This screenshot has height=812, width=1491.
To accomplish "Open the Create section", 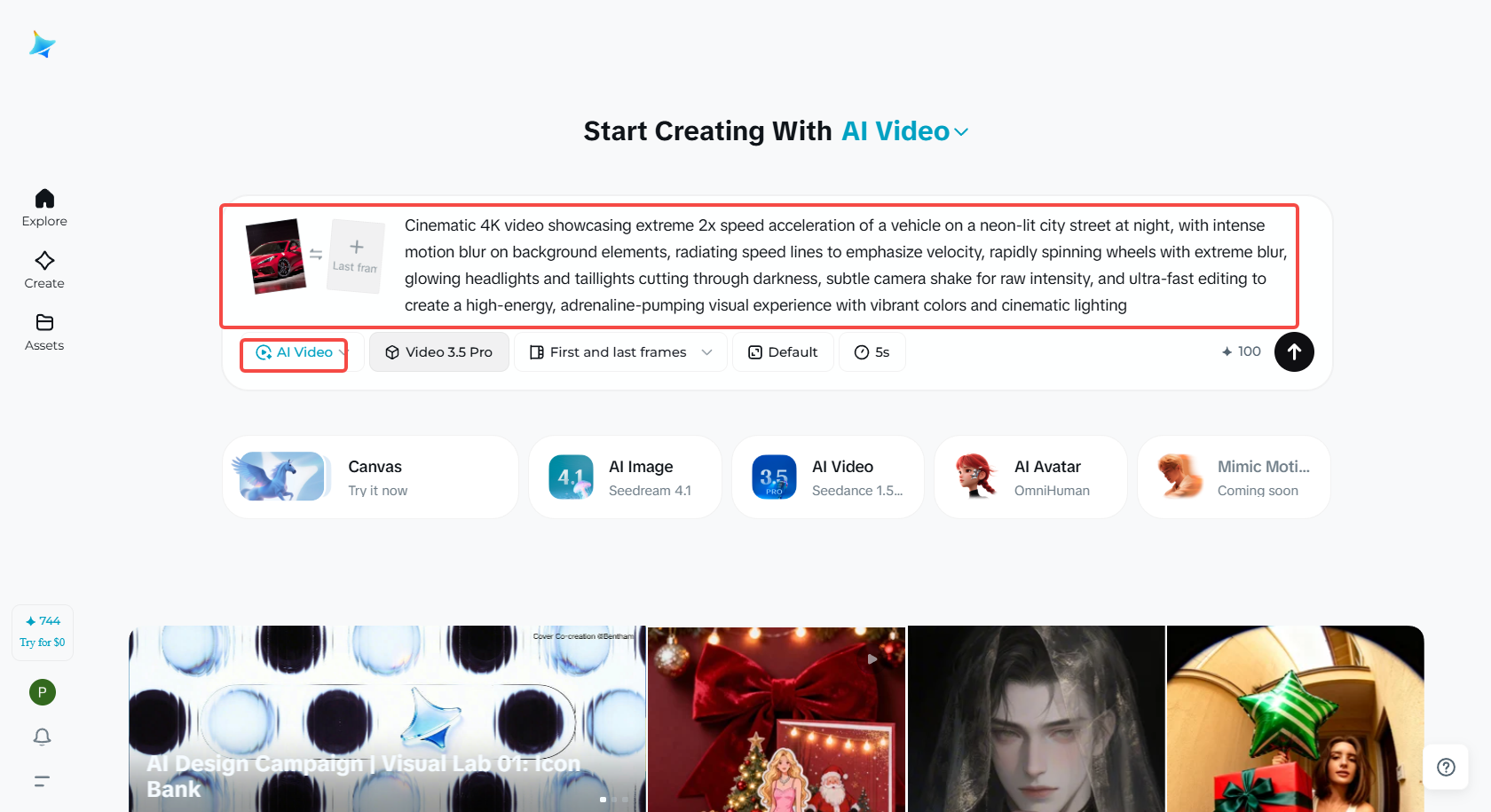I will (x=44, y=271).
